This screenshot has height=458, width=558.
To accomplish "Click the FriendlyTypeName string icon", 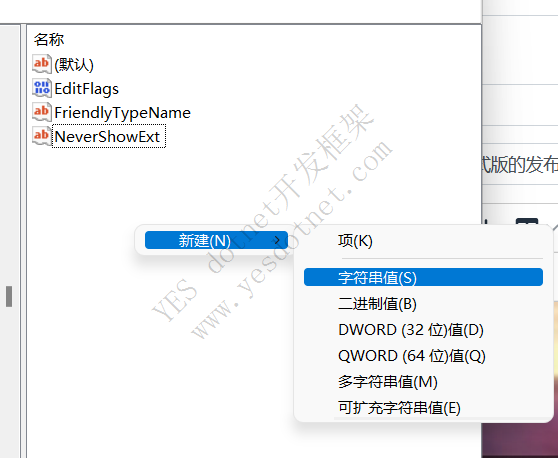I will (42, 112).
